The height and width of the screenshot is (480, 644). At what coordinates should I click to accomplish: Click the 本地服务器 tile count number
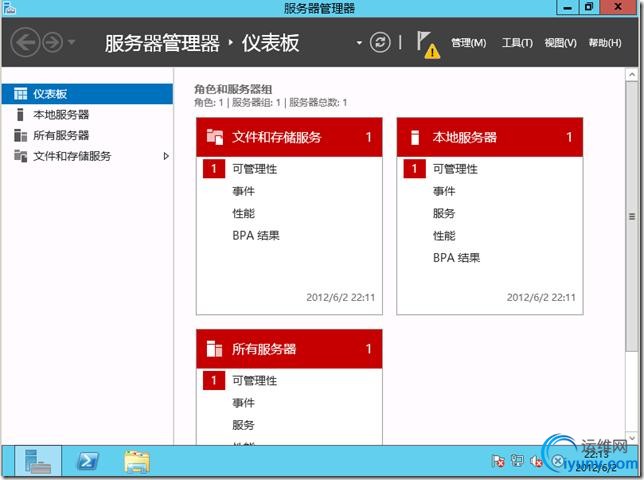[569, 137]
